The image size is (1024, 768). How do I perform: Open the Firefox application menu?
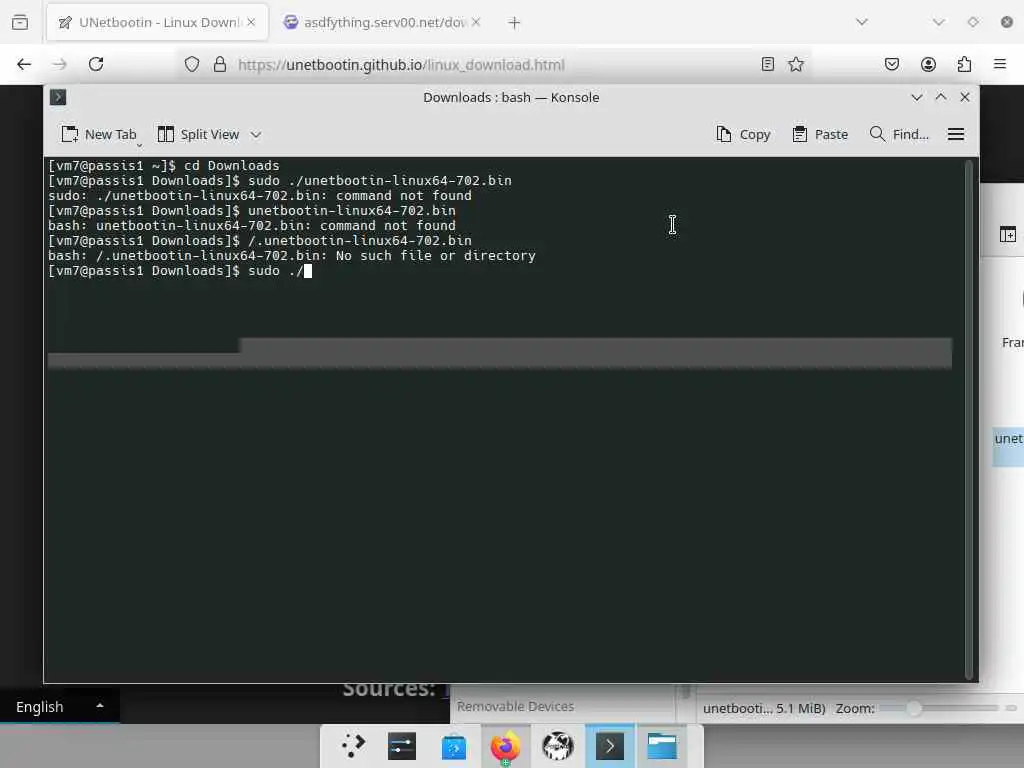tap(1000, 64)
